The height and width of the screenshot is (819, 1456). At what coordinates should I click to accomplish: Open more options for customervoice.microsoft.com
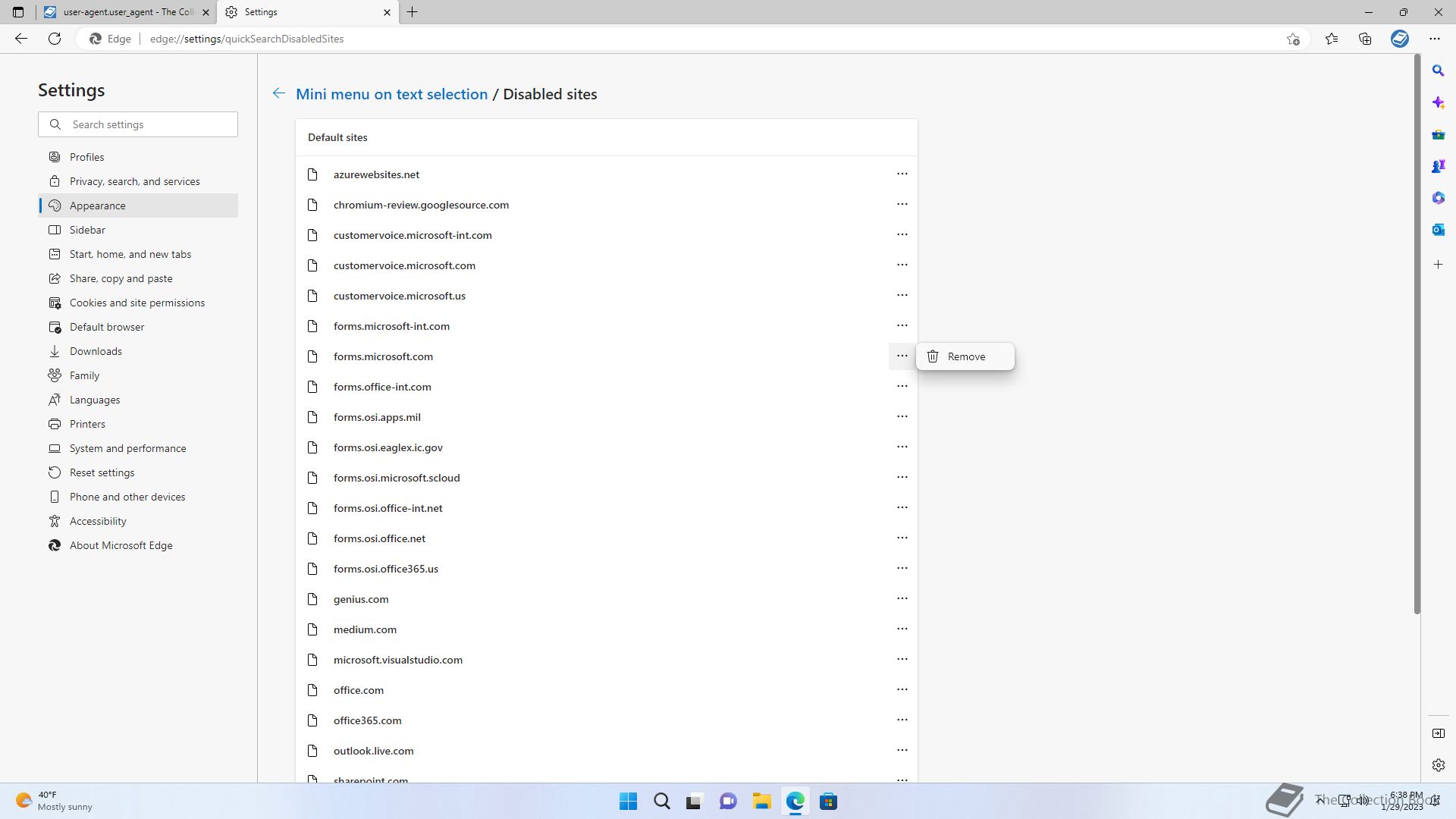pos(902,265)
